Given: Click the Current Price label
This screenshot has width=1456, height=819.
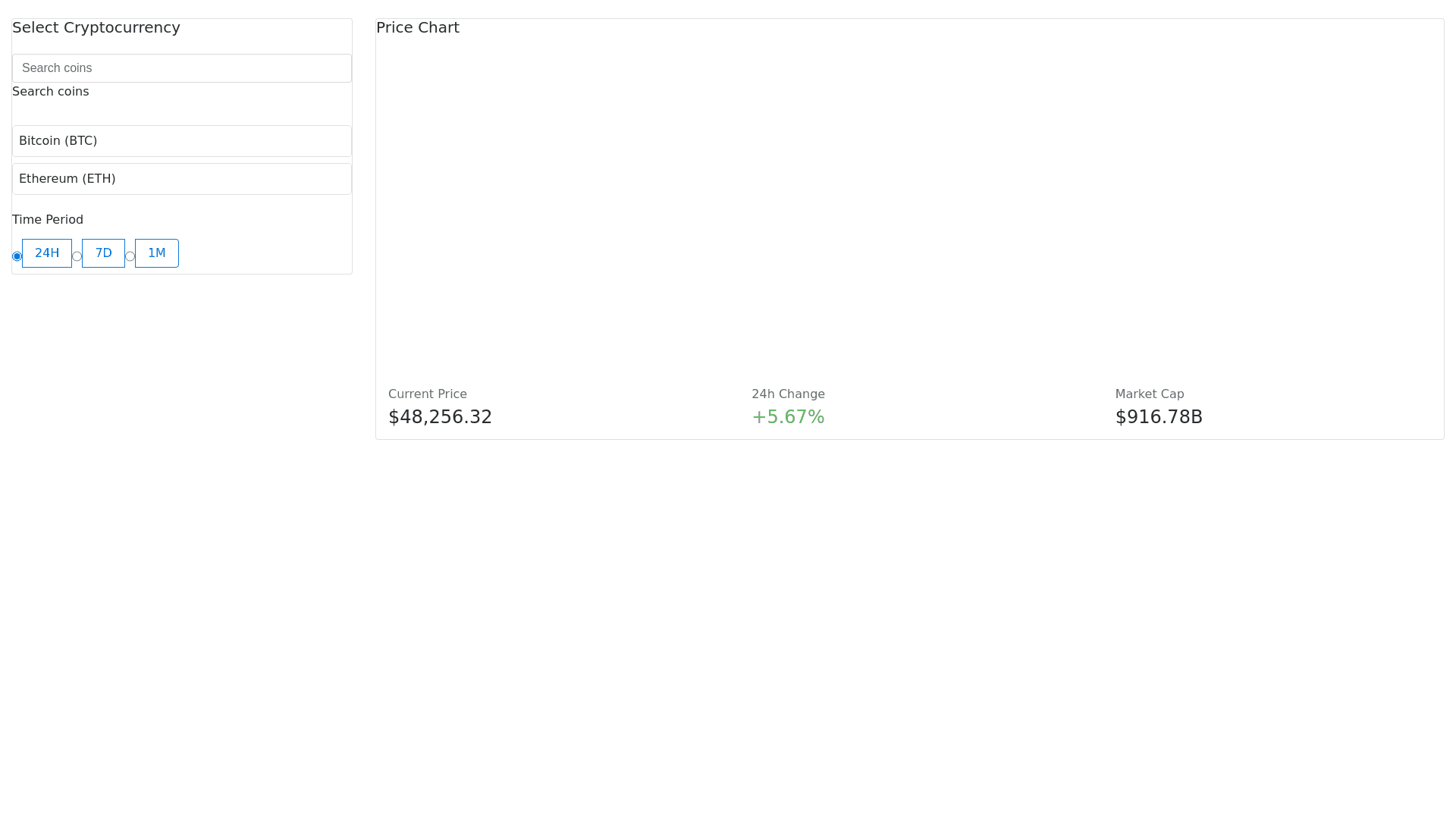Looking at the screenshot, I should click(x=428, y=394).
